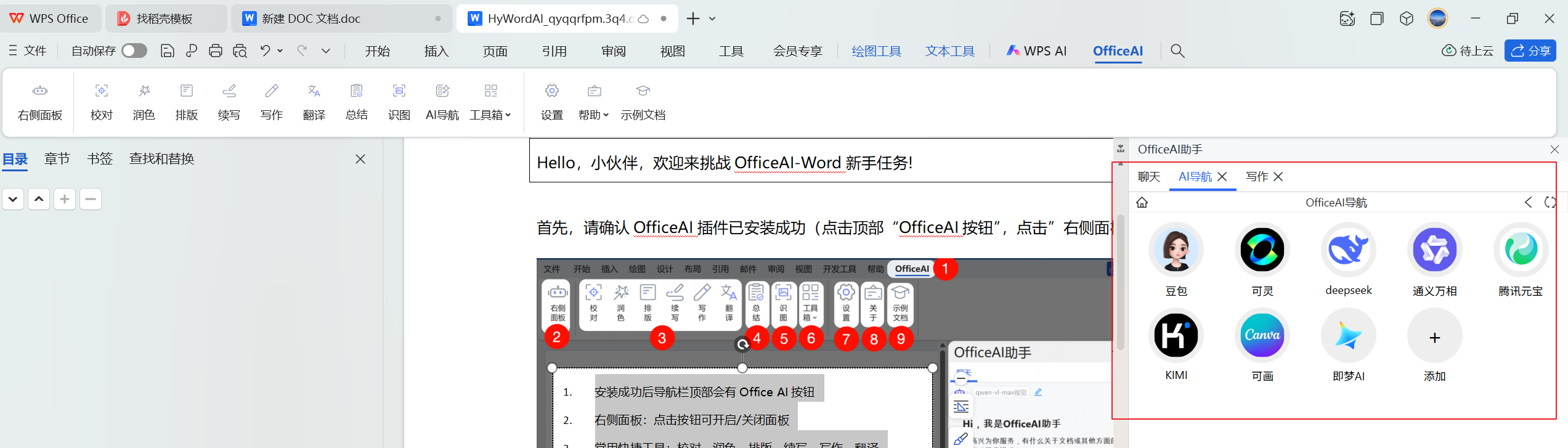This screenshot has height=448, width=1568.
Task: Open the 排版 layout tool
Action: point(187,102)
